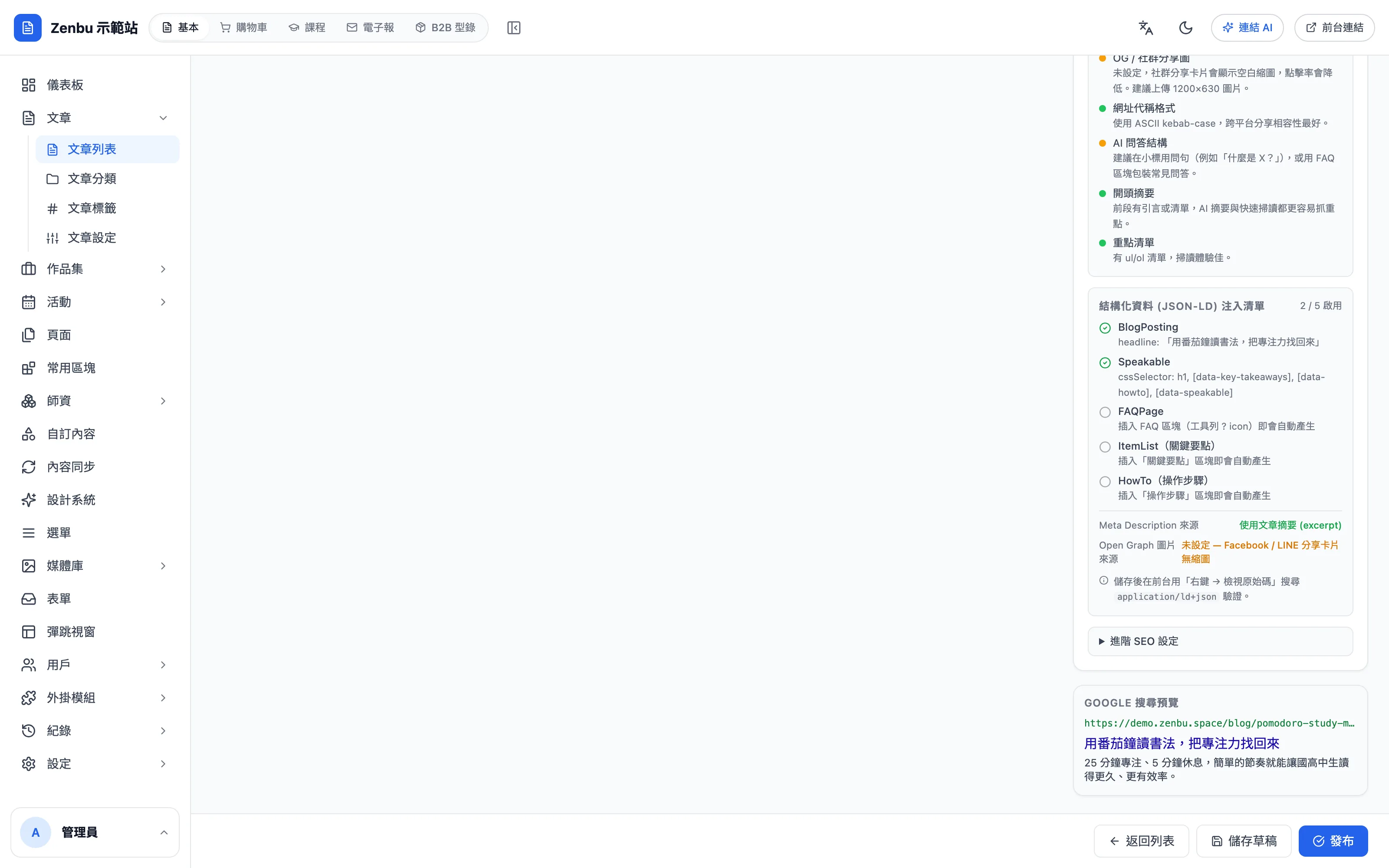
Task: Click the 作品集 briefcase icon
Action: tap(29, 269)
